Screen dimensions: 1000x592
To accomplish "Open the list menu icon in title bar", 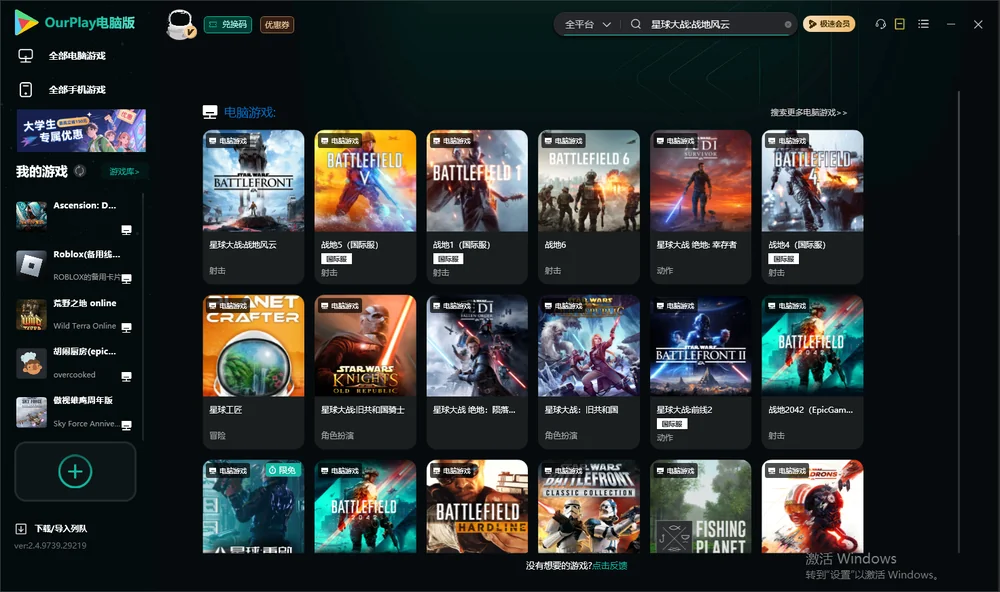I will 923,24.
